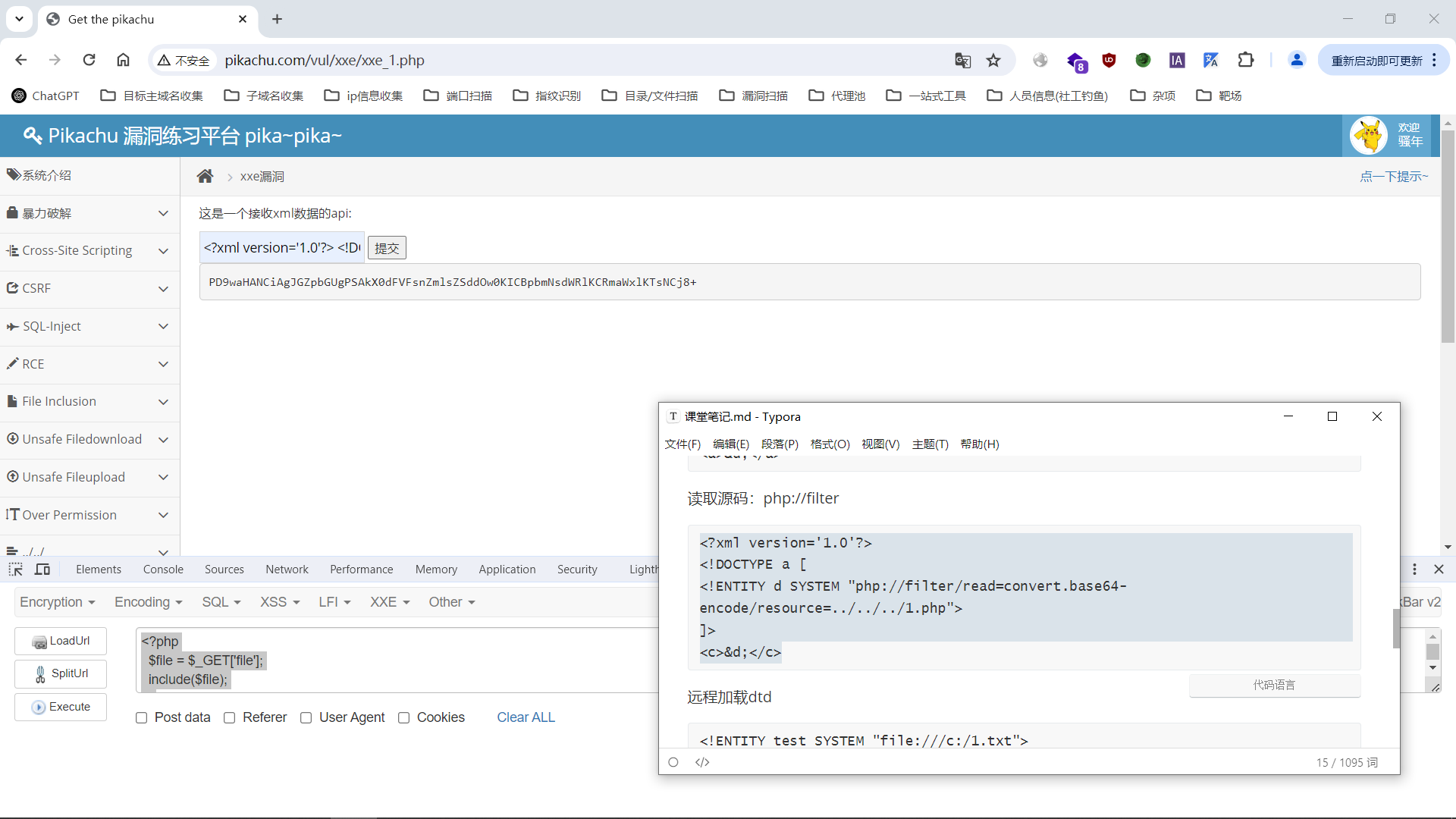The width and height of the screenshot is (1456, 819).
Task: Click the browser reload page icon
Action: click(x=89, y=60)
